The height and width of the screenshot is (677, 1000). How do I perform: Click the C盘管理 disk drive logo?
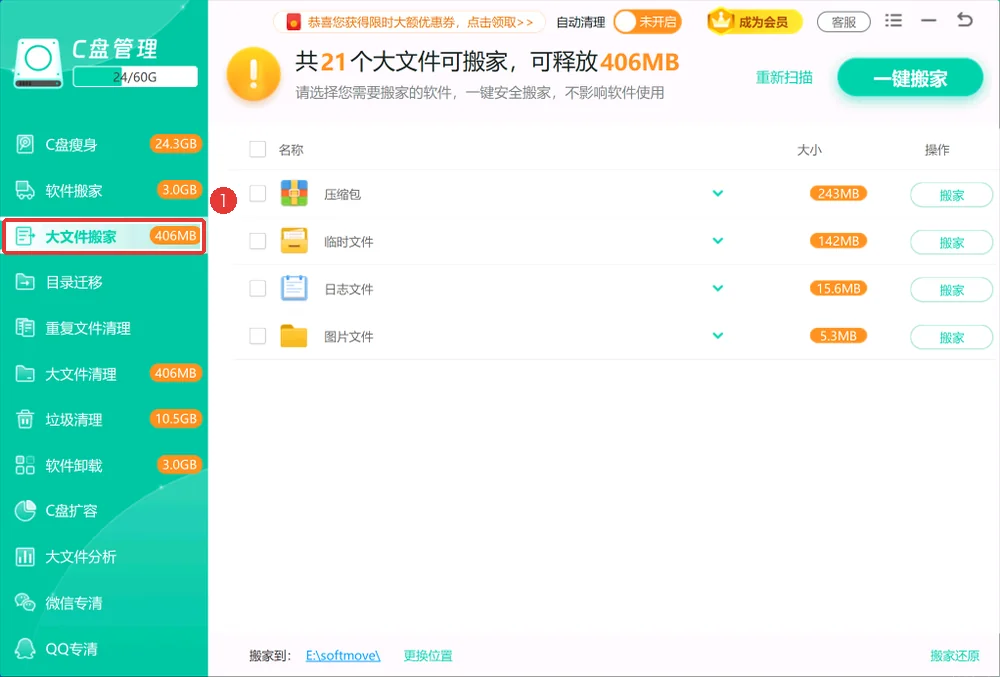point(38,62)
